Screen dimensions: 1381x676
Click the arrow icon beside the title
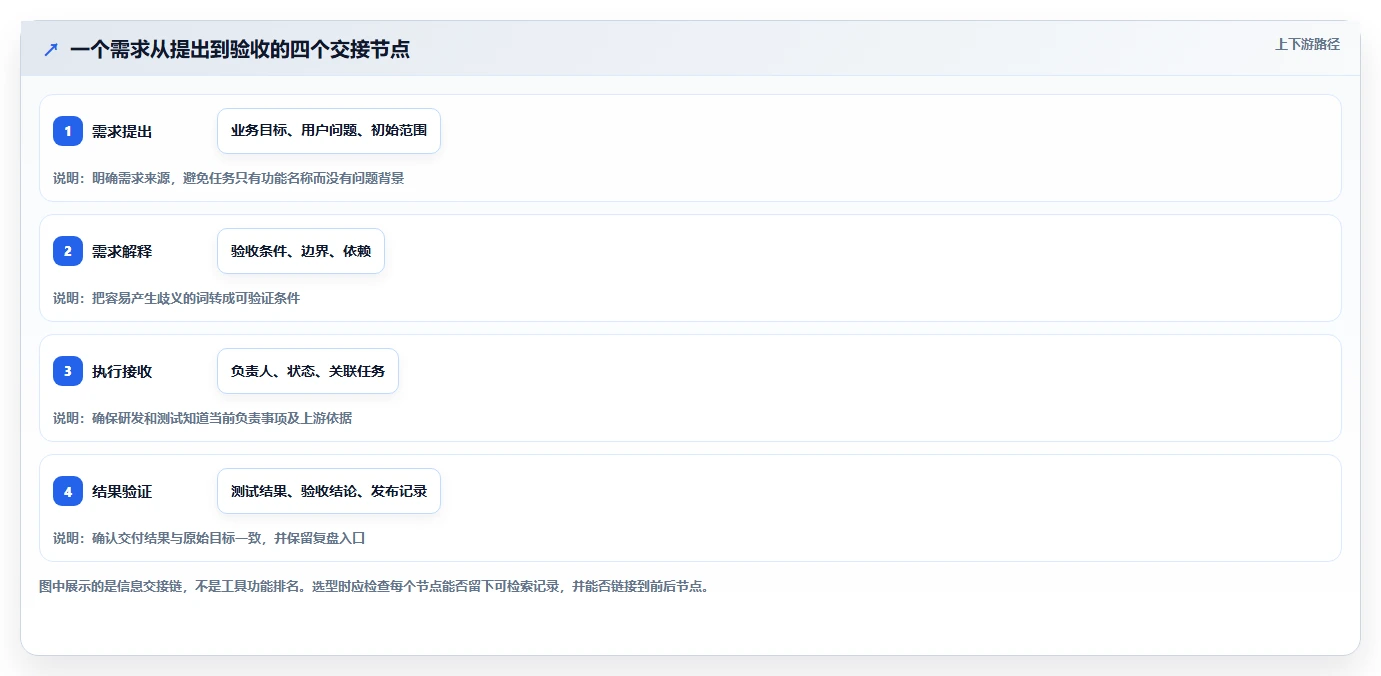click(x=50, y=49)
